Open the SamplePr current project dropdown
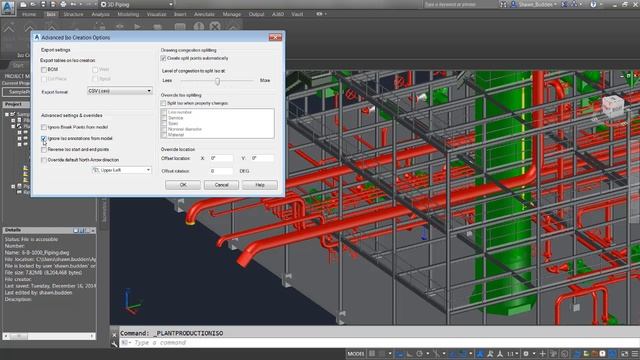This screenshot has width=640, height=360. (x=16, y=92)
